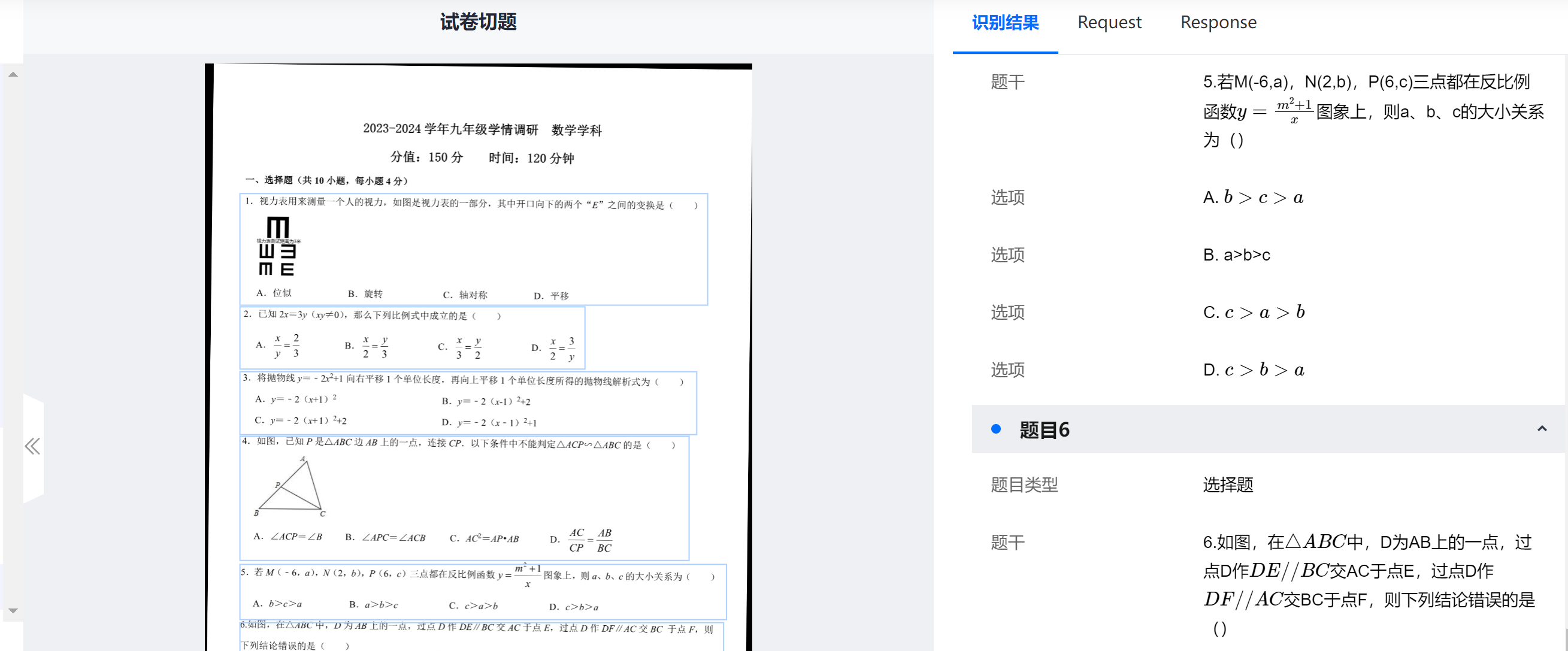Click option A. b>c>a in results panel
This screenshot has width=1568, height=651.
pyautogui.click(x=1253, y=198)
